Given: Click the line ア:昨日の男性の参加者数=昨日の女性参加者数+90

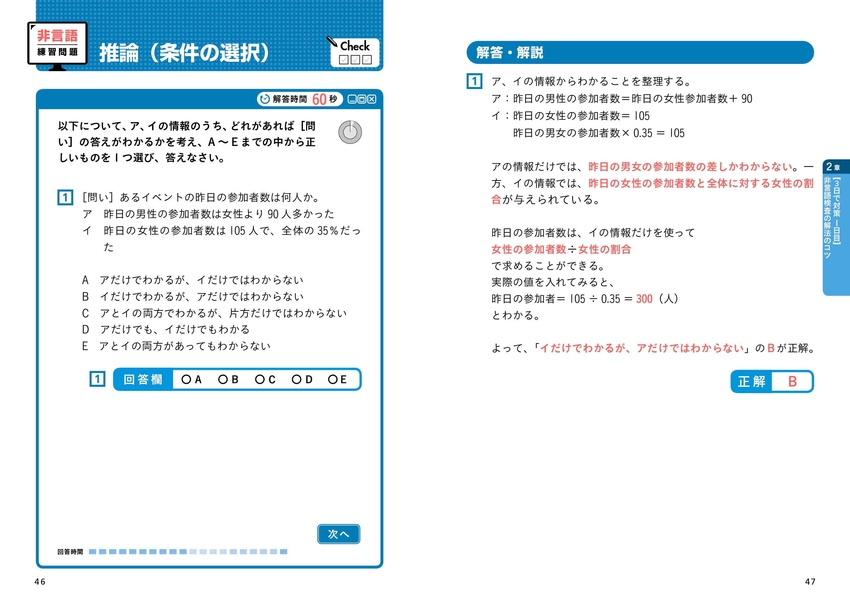Looking at the screenshot, I should [x=622, y=99].
